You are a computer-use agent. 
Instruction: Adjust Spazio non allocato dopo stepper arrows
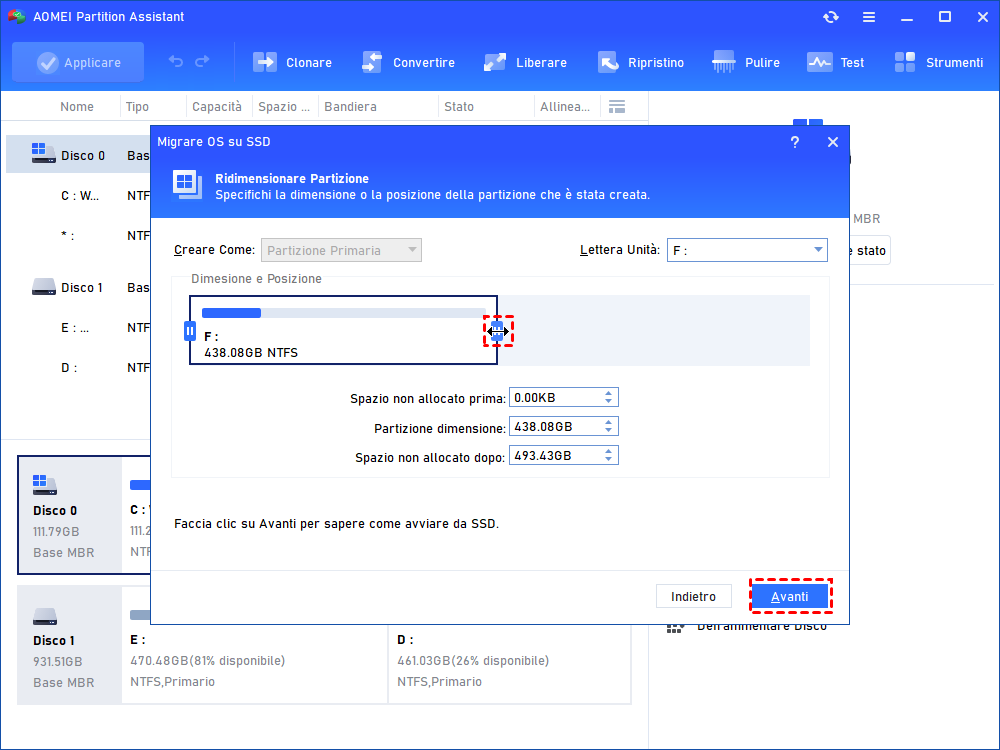click(x=608, y=455)
